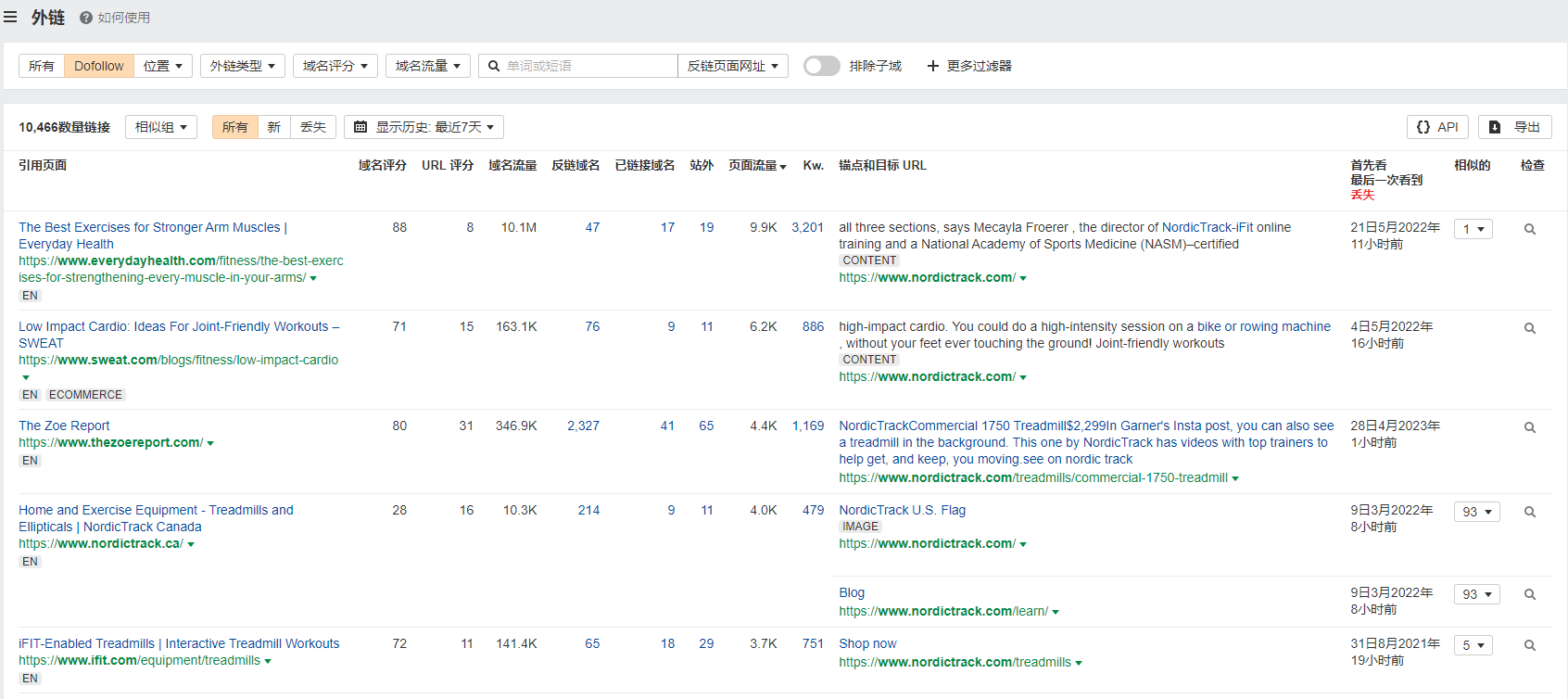Click the 如何使用 help question icon
The width and height of the screenshot is (1568, 699).
pos(86,18)
